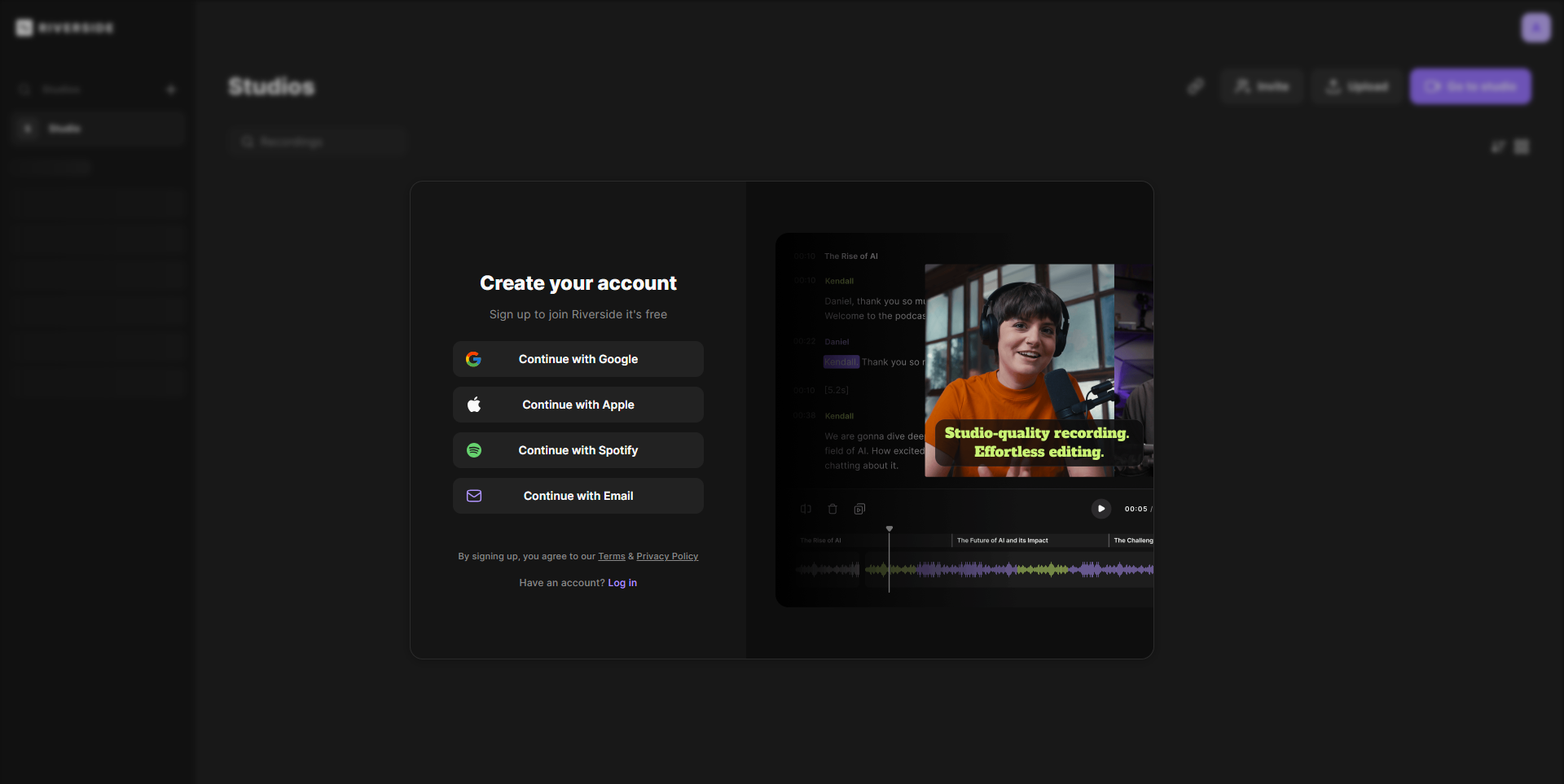Click the duplicate clip icon in preview
Image resolution: width=1564 pixels, height=784 pixels.
pyautogui.click(x=859, y=509)
